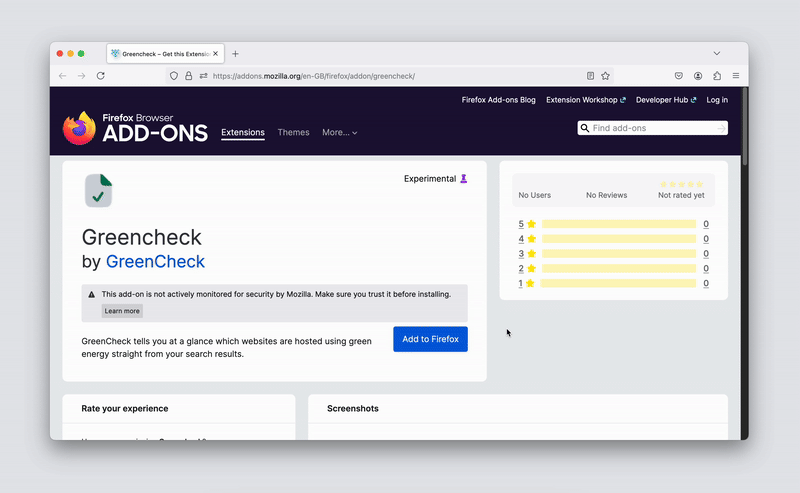Reload the current page
This screenshot has width=800, height=493.
tap(100, 76)
